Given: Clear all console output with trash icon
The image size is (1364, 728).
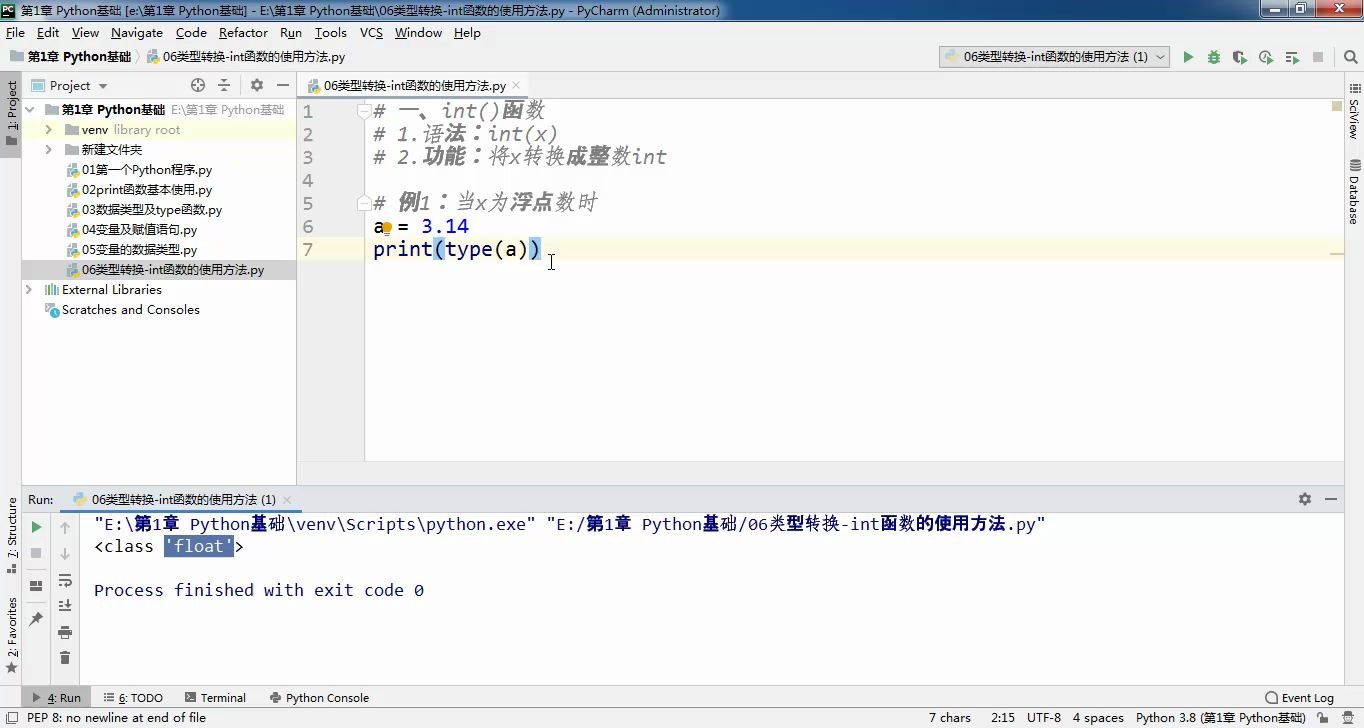Looking at the screenshot, I should pyautogui.click(x=65, y=657).
